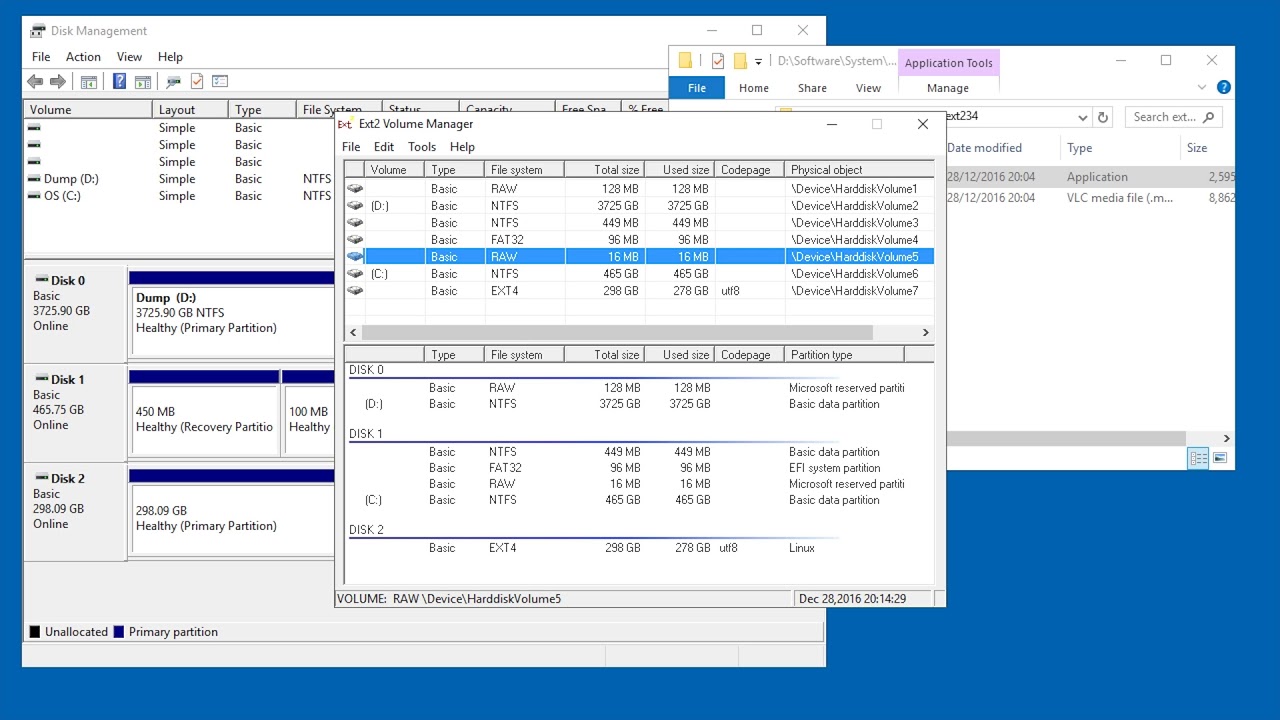Sort by Codepage column in upper volume list
Image resolution: width=1280 pixels, height=720 pixels.
[750, 170]
